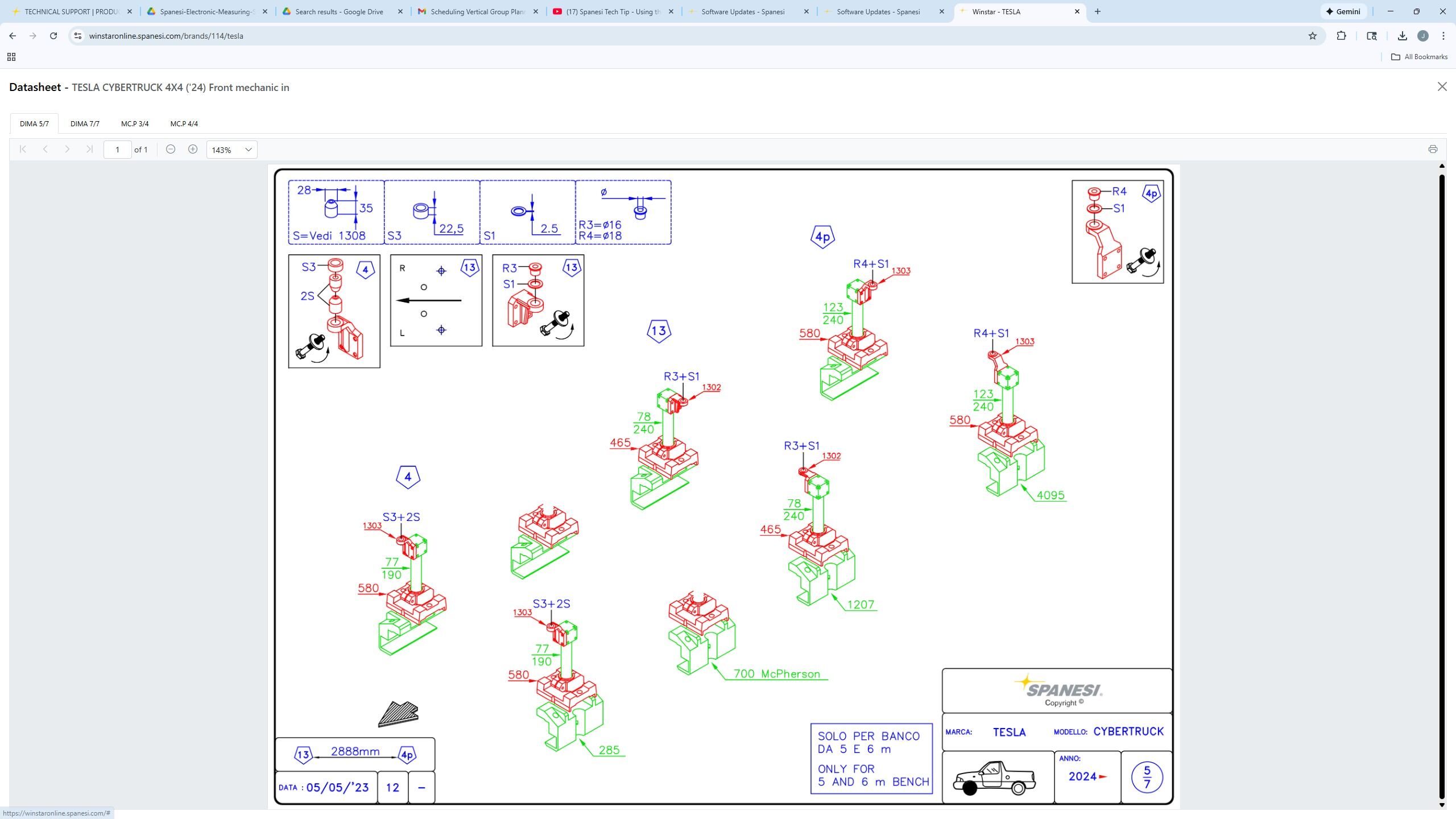The image size is (1456, 819).
Task: Reload the page
Action: (53, 36)
